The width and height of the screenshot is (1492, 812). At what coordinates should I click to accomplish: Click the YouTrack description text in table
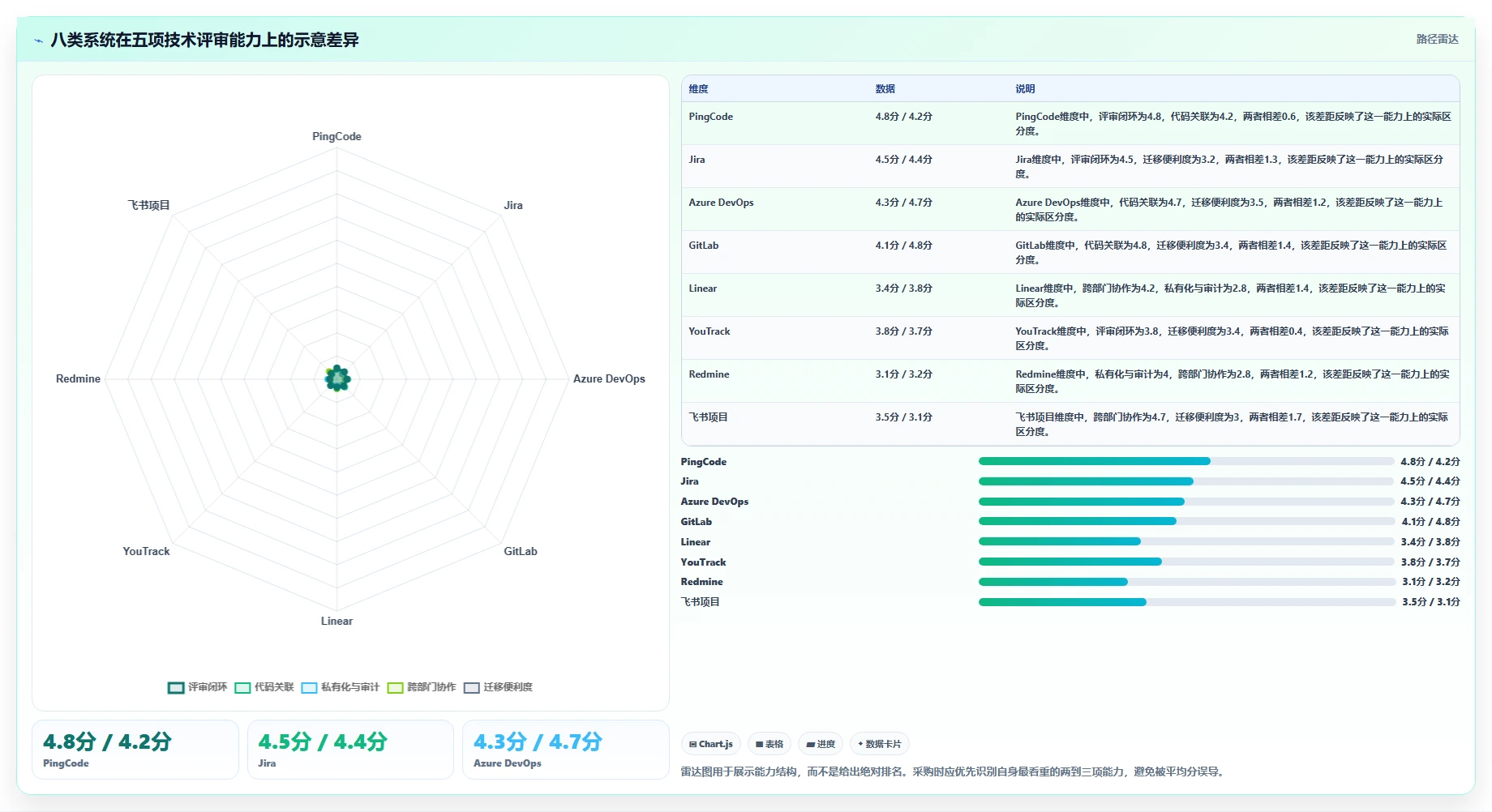pos(1233,339)
